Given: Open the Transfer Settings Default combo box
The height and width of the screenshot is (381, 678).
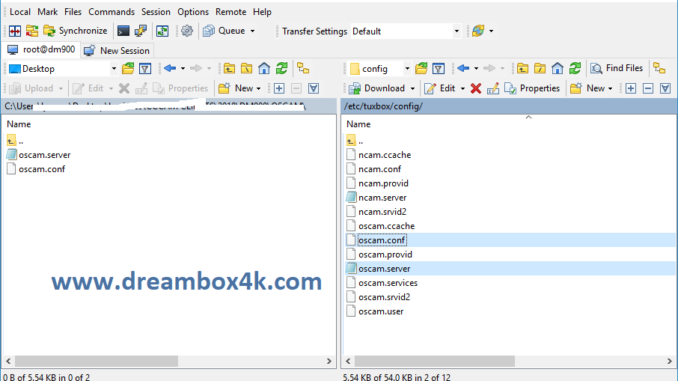Looking at the screenshot, I should tap(406, 31).
